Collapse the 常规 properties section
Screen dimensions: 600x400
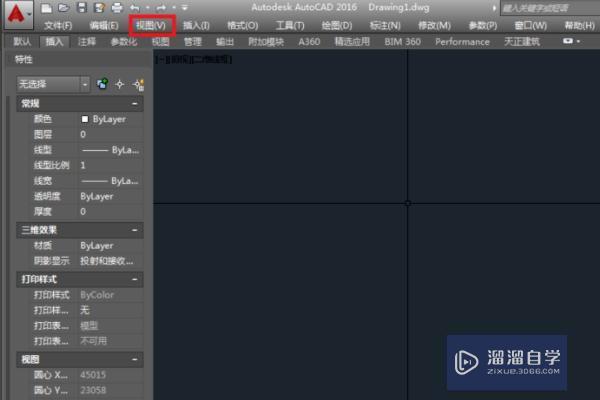[x=134, y=104]
